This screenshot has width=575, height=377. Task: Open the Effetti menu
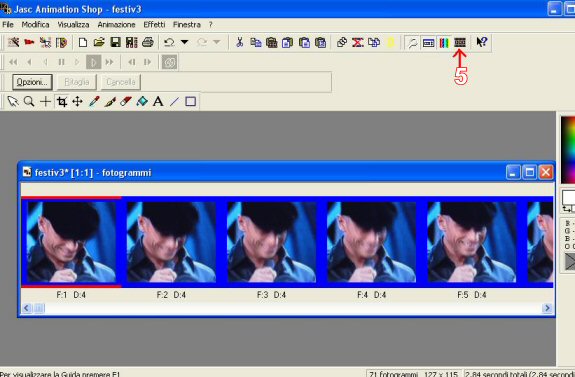pos(154,25)
